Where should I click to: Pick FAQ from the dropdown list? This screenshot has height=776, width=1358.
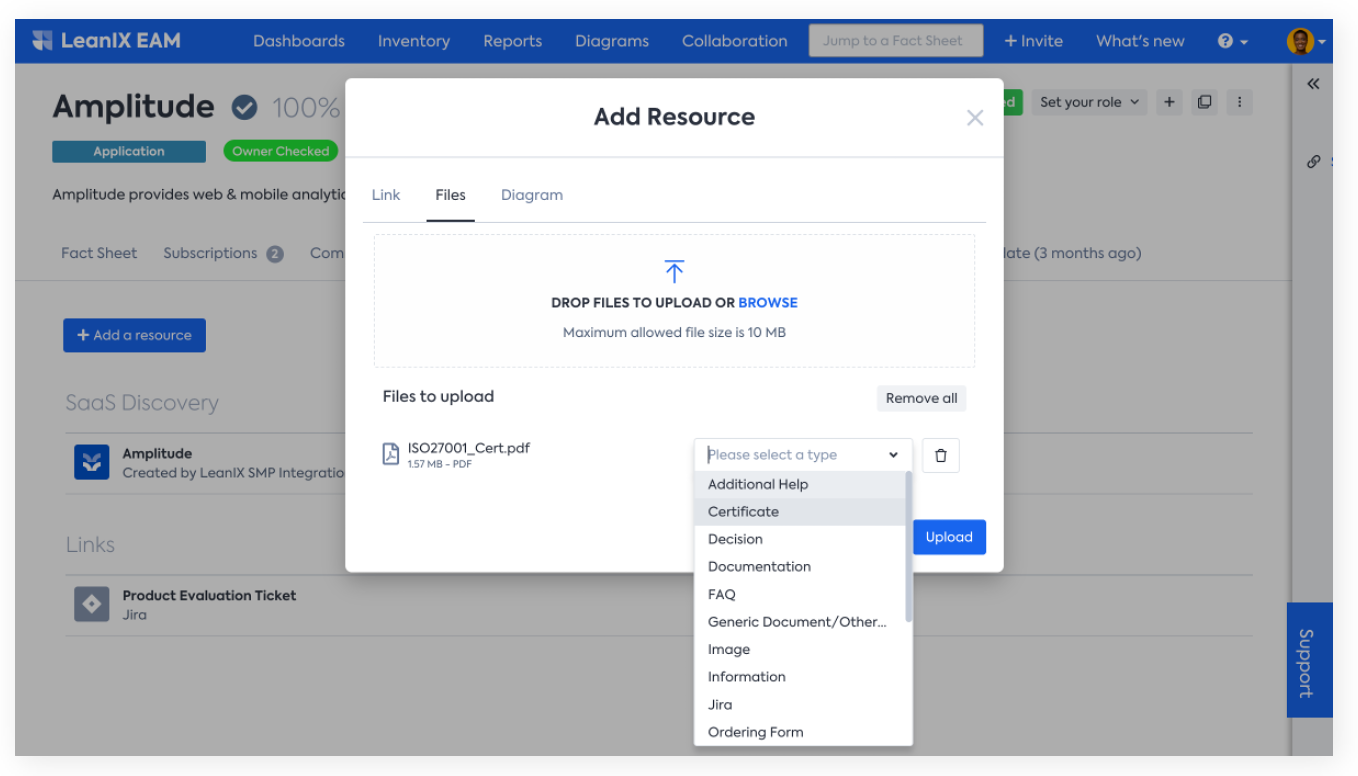[x=800, y=594]
